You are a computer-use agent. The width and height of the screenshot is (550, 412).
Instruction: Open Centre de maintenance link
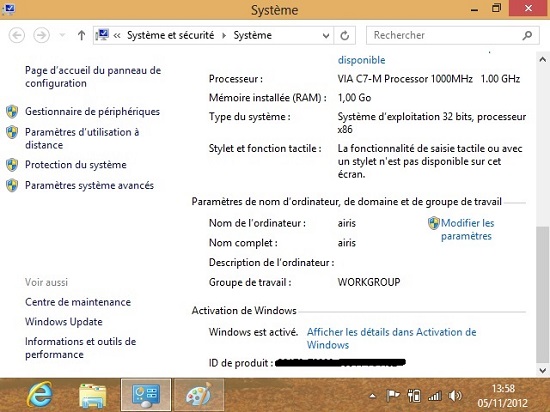click(x=78, y=302)
